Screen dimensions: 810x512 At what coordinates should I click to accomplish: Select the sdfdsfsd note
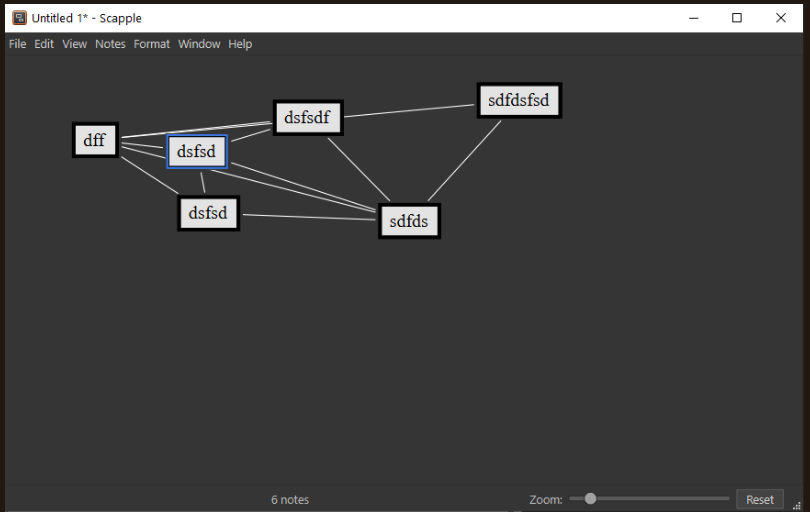[519, 100]
